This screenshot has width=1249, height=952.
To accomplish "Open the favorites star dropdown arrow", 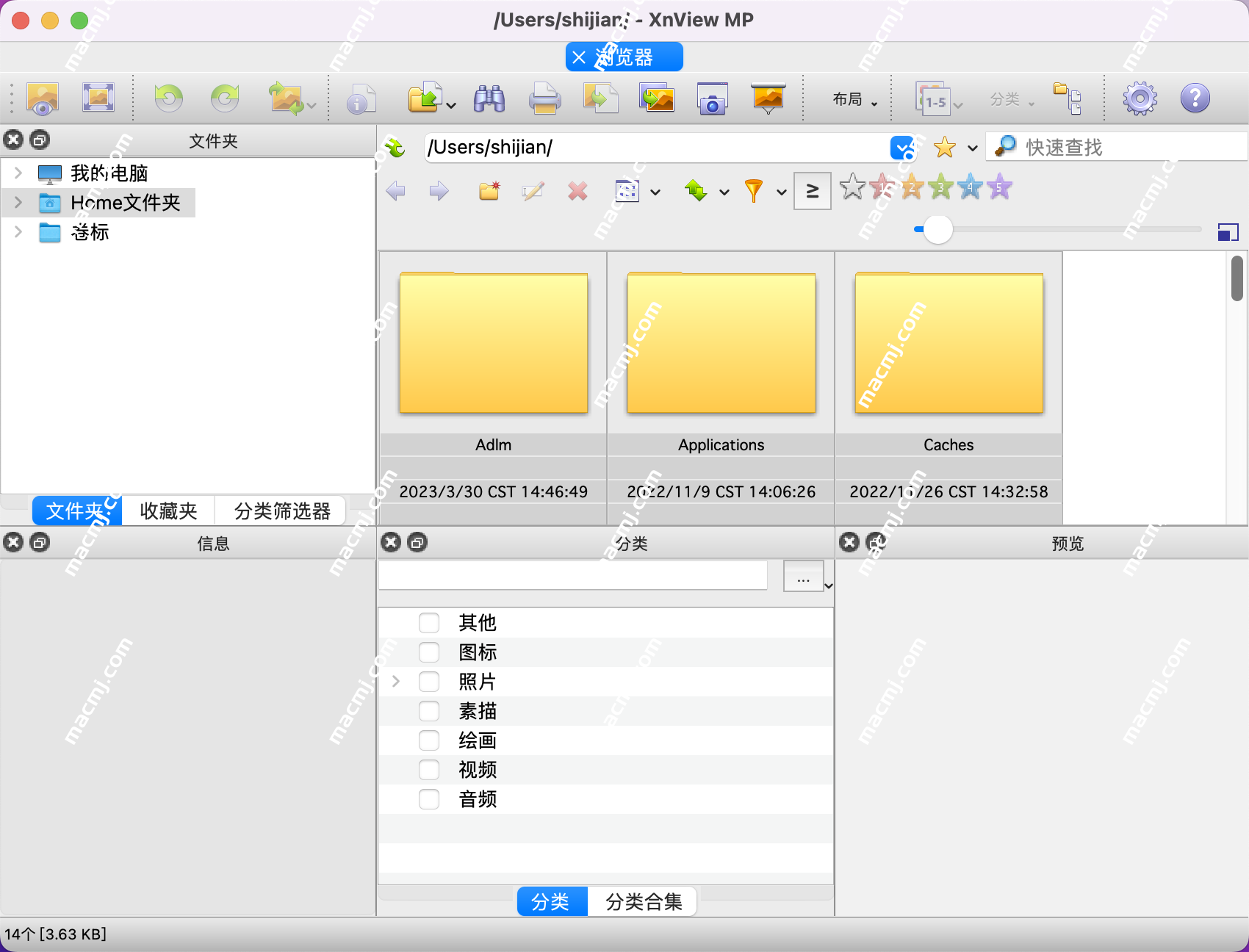I will coord(973,148).
